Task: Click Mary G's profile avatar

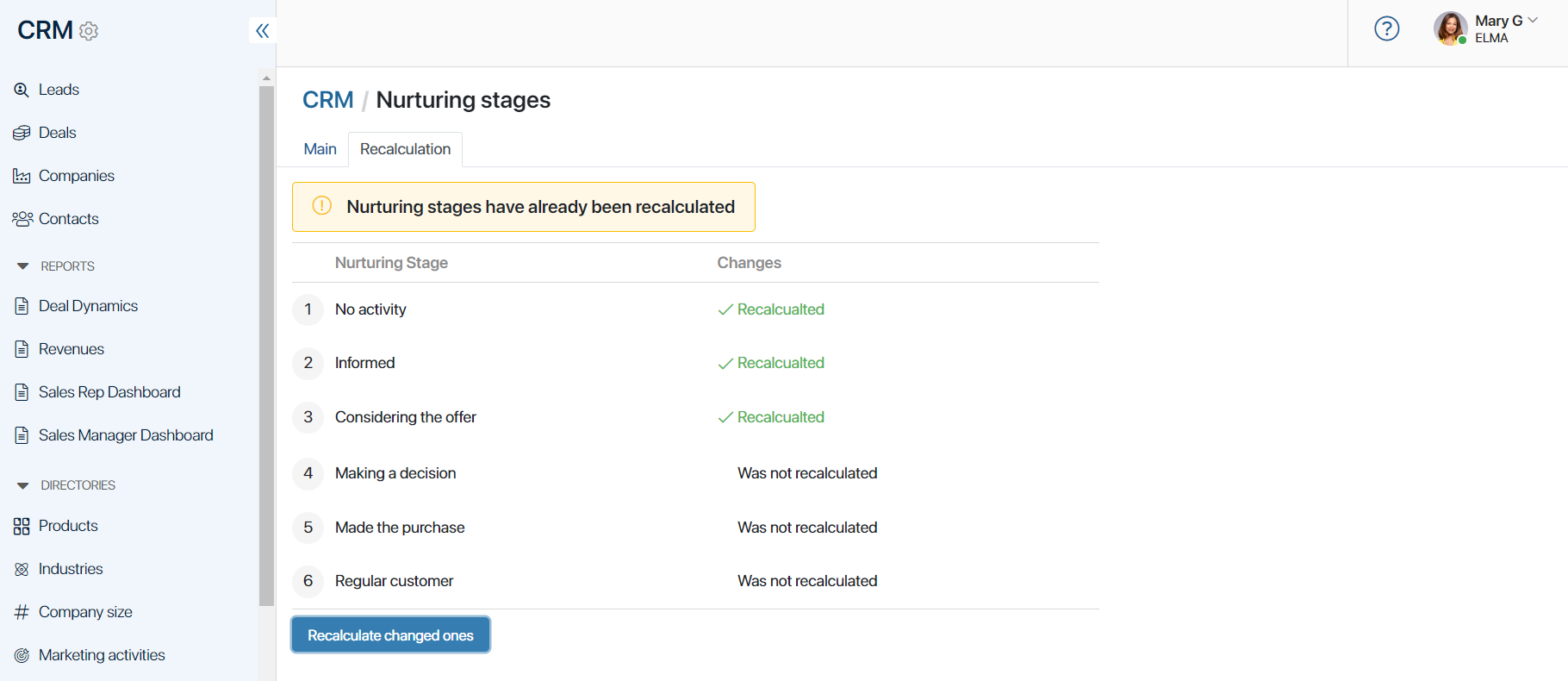Action: 1450,28
